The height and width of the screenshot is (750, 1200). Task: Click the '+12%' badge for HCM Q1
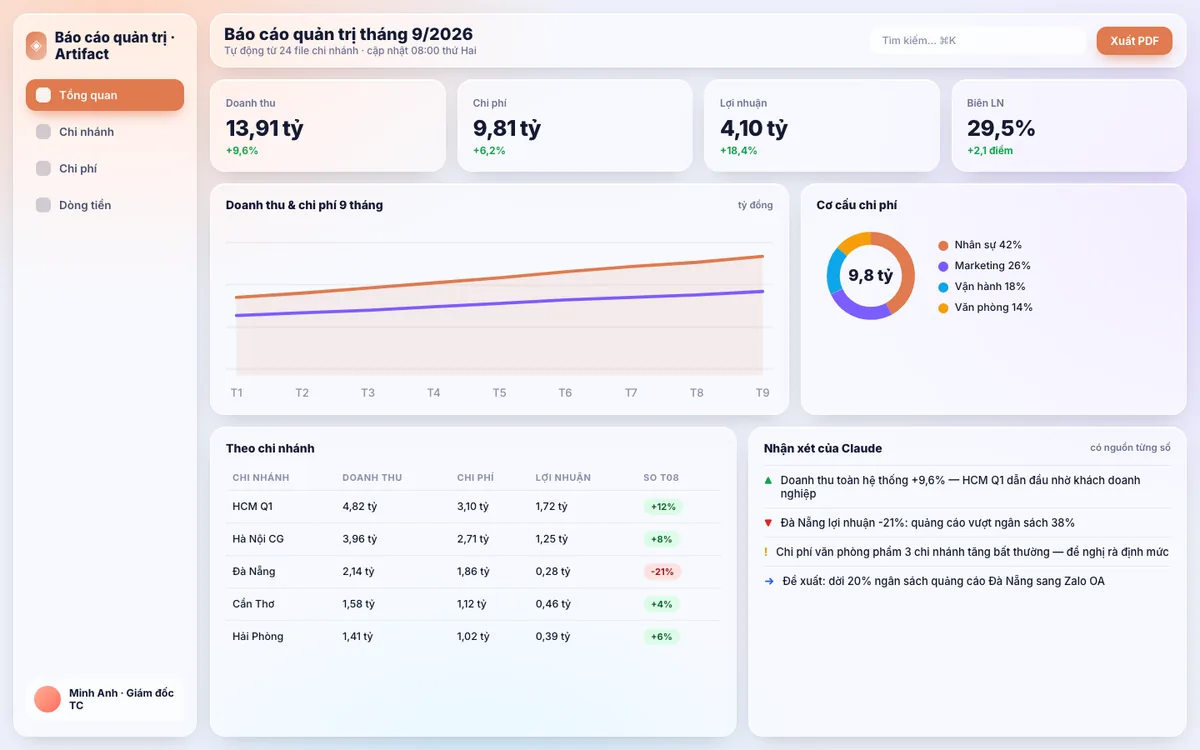(663, 507)
